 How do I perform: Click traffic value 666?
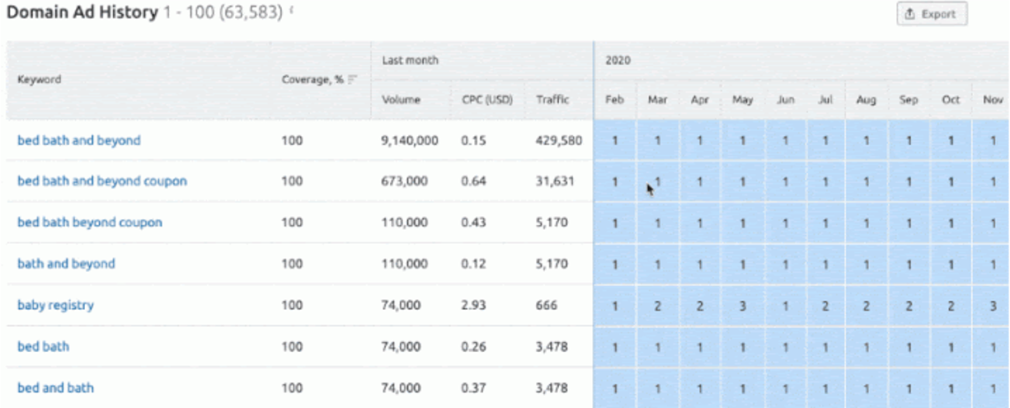pyautogui.click(x=546, y=305)
